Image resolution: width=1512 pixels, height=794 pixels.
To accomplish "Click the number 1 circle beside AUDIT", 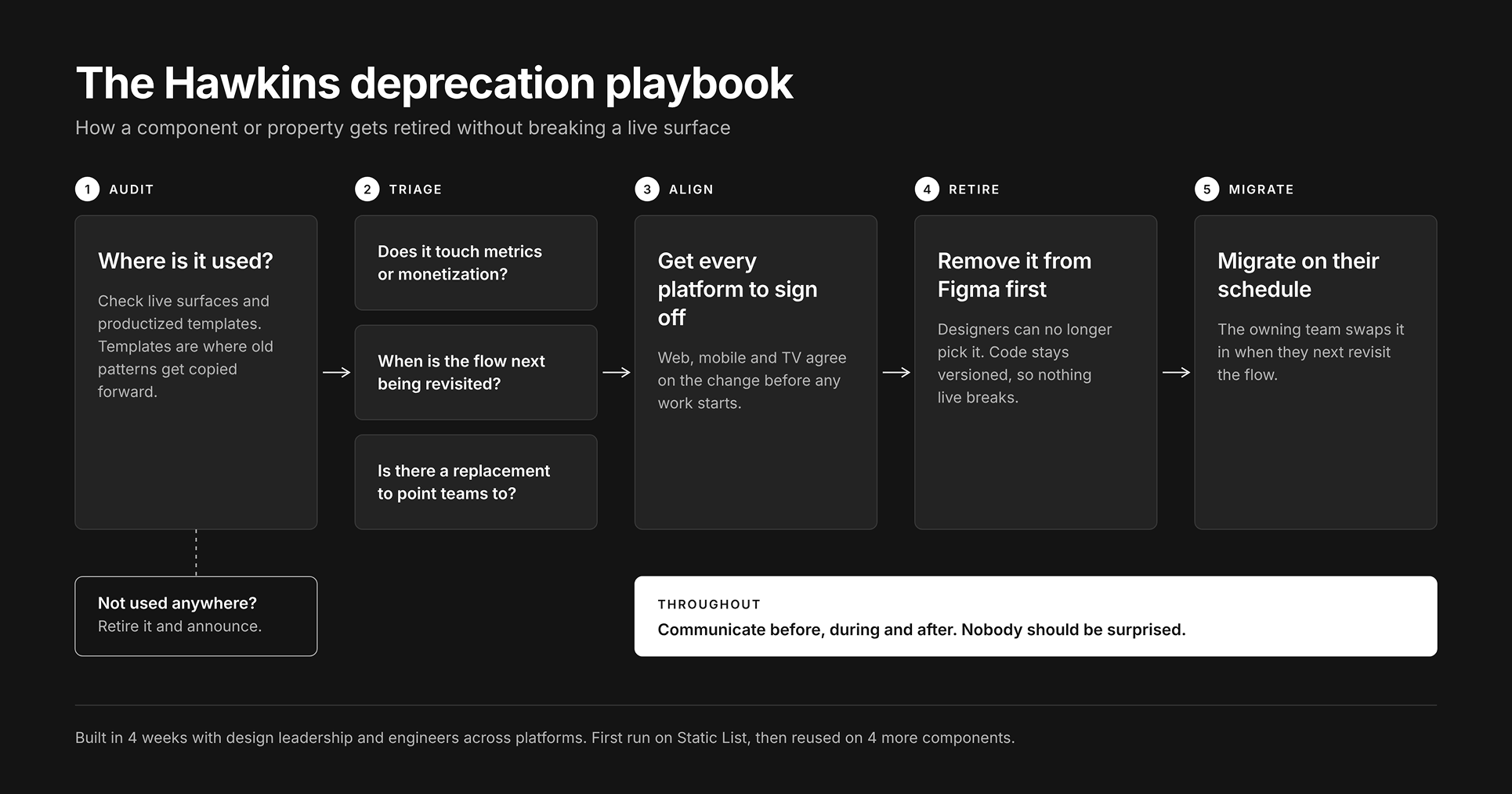I will coord(87,189).
